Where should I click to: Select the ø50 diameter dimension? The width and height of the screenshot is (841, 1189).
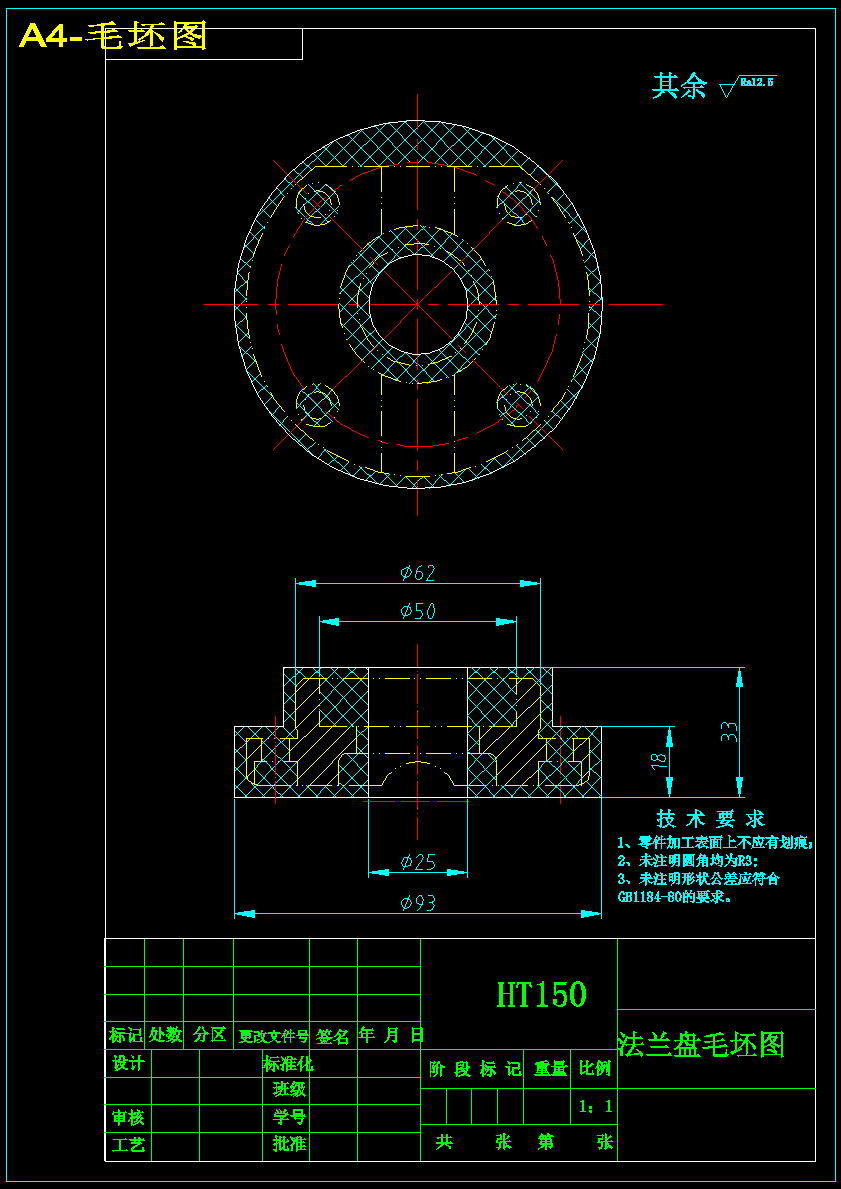pyautogui.click(x=418, y=610)
